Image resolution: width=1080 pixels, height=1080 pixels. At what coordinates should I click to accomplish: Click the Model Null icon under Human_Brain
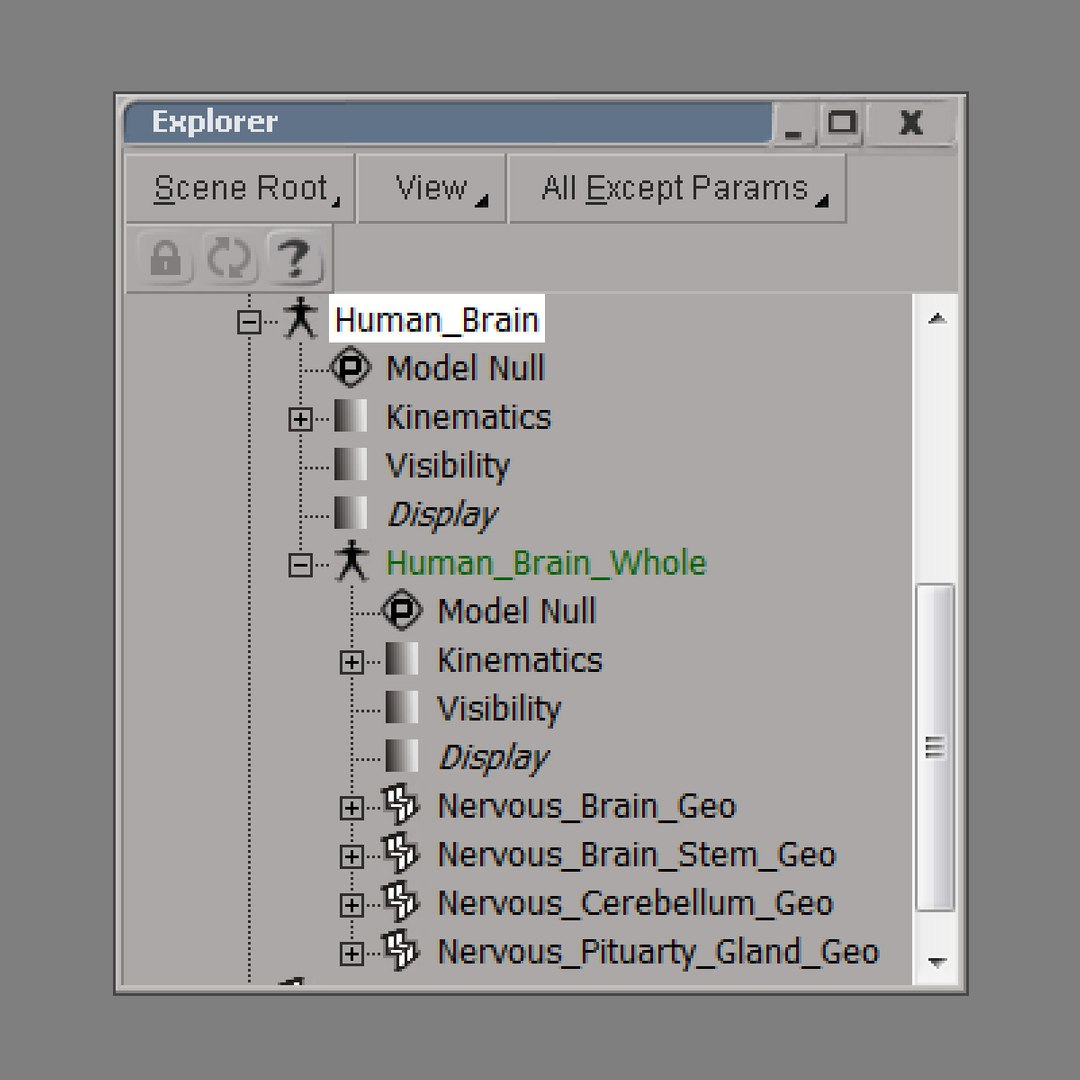pyautogui.click(x=350, y=368)
